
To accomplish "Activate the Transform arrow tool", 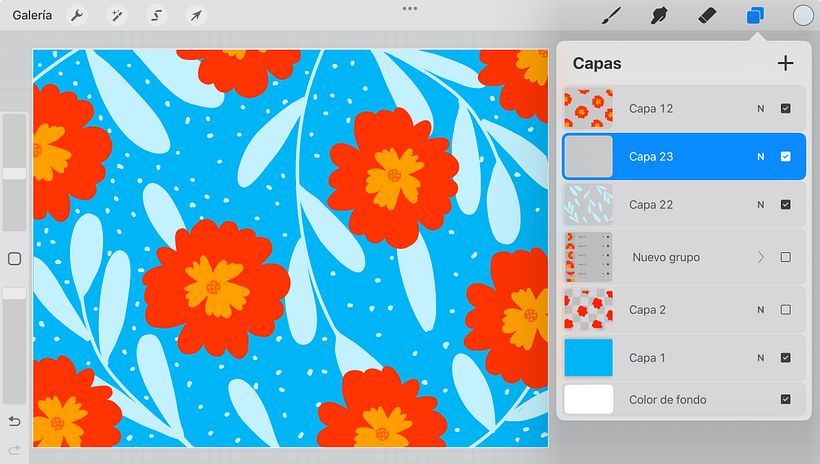I will pos(196,15).
